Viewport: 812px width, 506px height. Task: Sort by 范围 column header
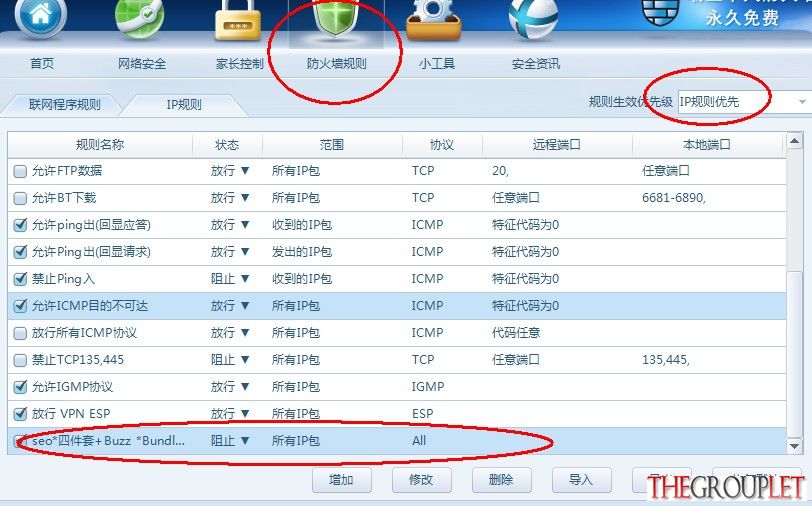tap(332, 144)
